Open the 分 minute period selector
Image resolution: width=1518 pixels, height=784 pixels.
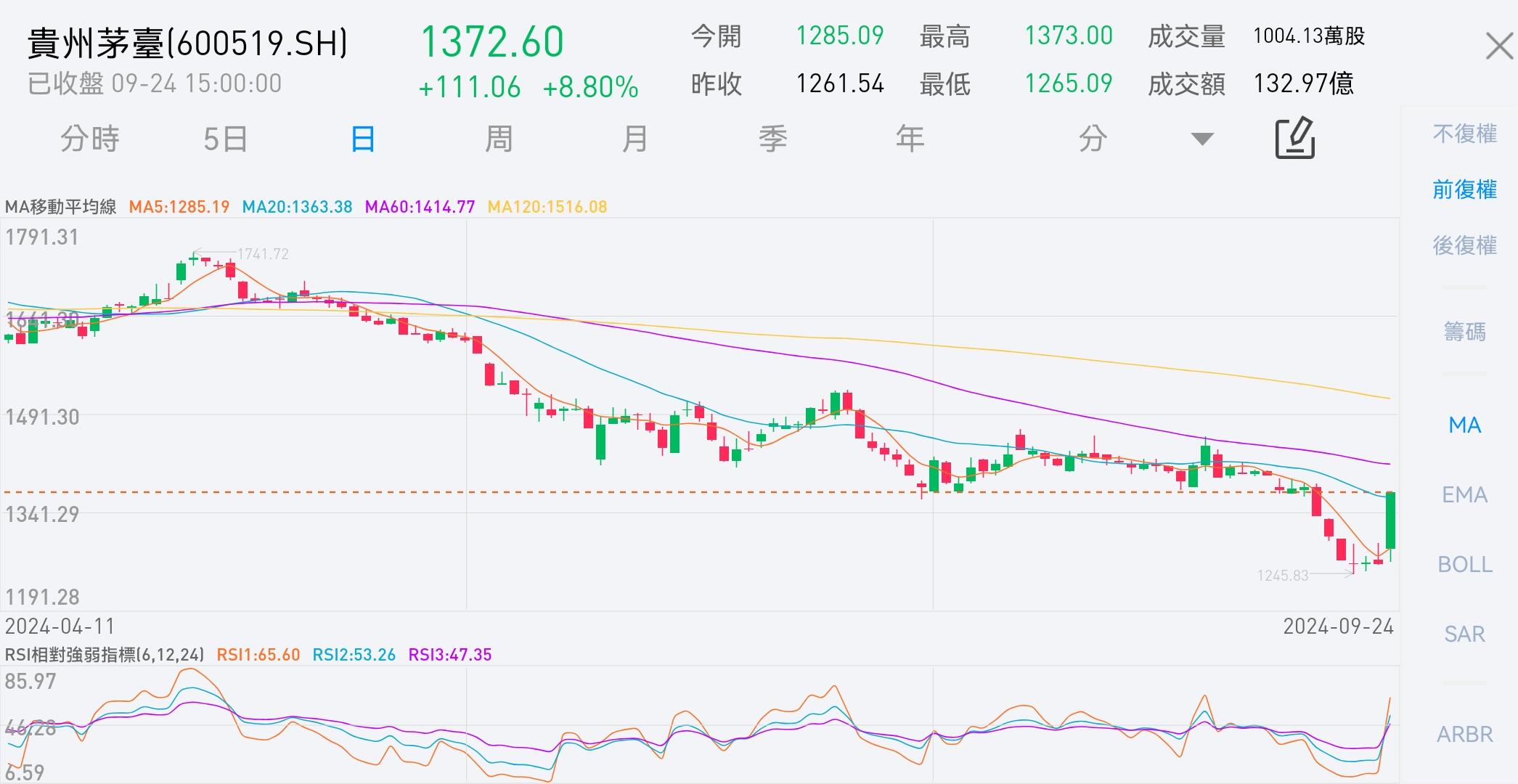pos(1093,139)
